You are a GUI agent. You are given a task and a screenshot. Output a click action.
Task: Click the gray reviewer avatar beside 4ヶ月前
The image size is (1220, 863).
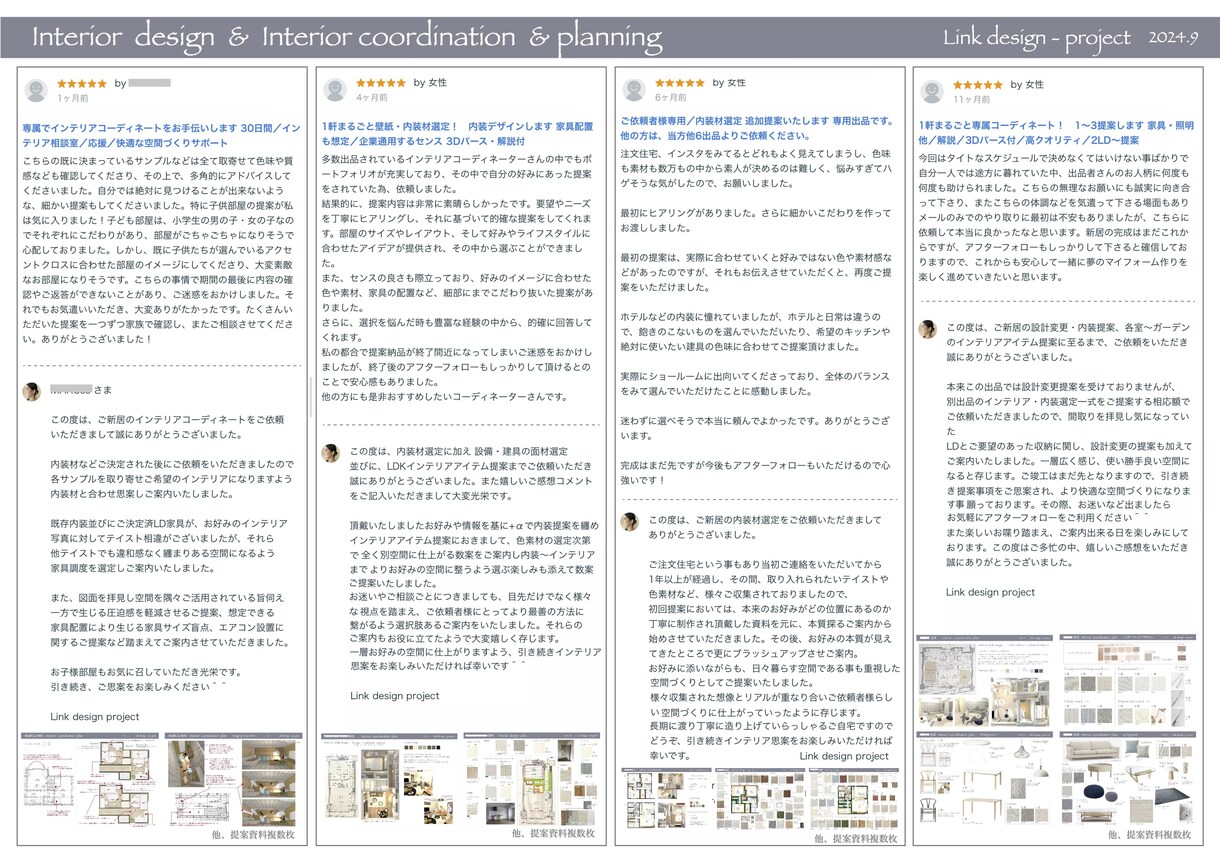tap(335, 90)
